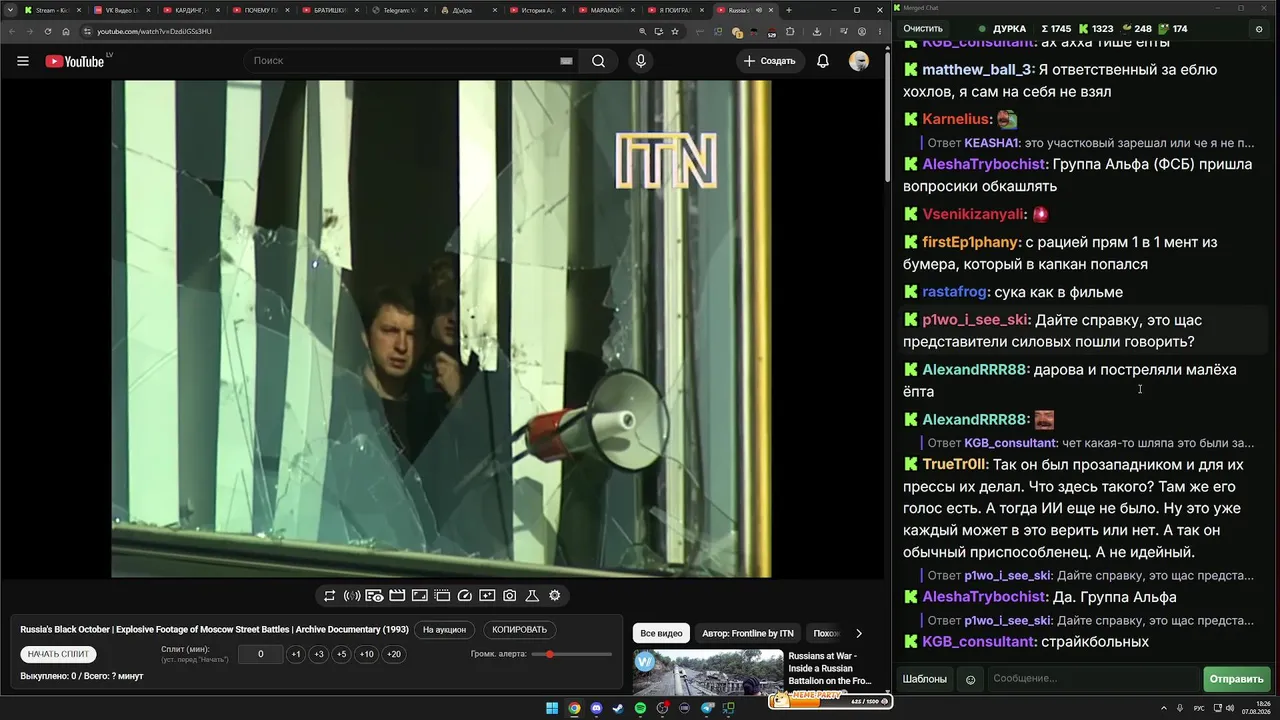The height and width of the screenshot is (720, 1280).
Task: Click the clapperboard icon in the player toolbar
Action: click(x=397, y=596)
